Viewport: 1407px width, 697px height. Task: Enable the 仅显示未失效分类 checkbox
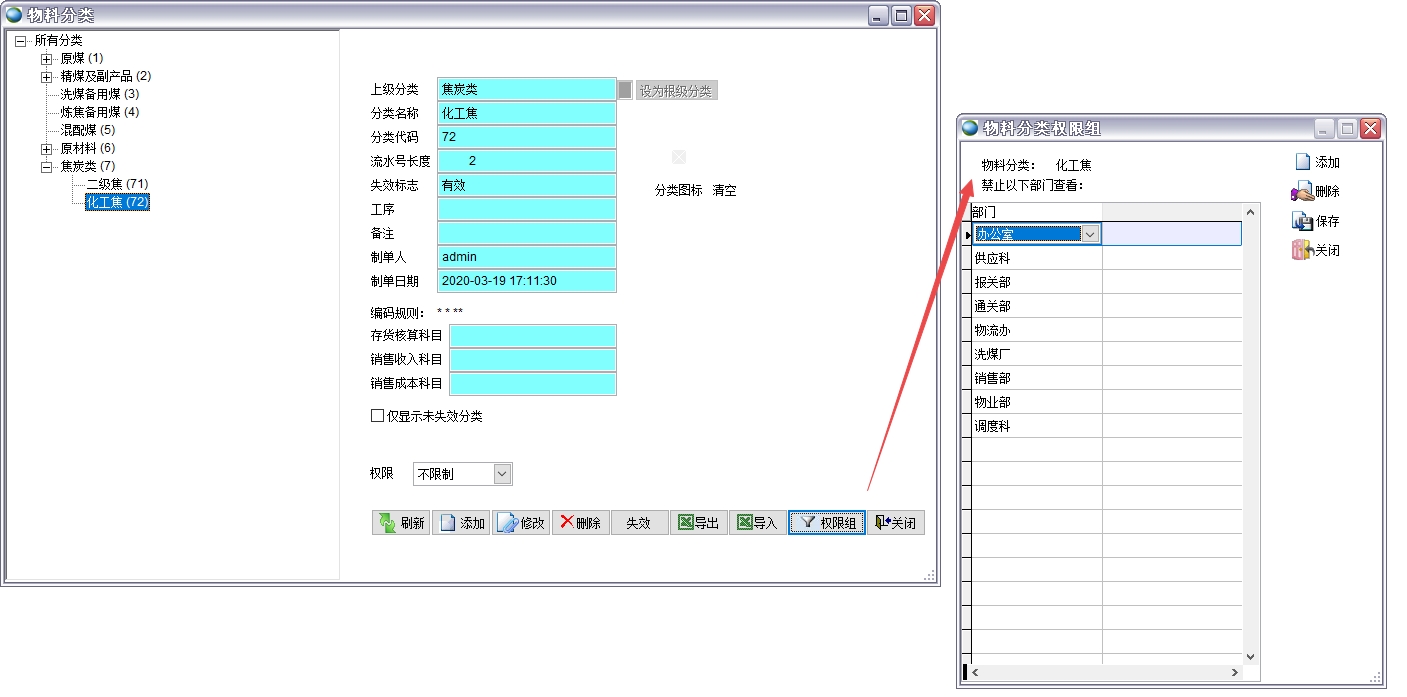point(377,416)
